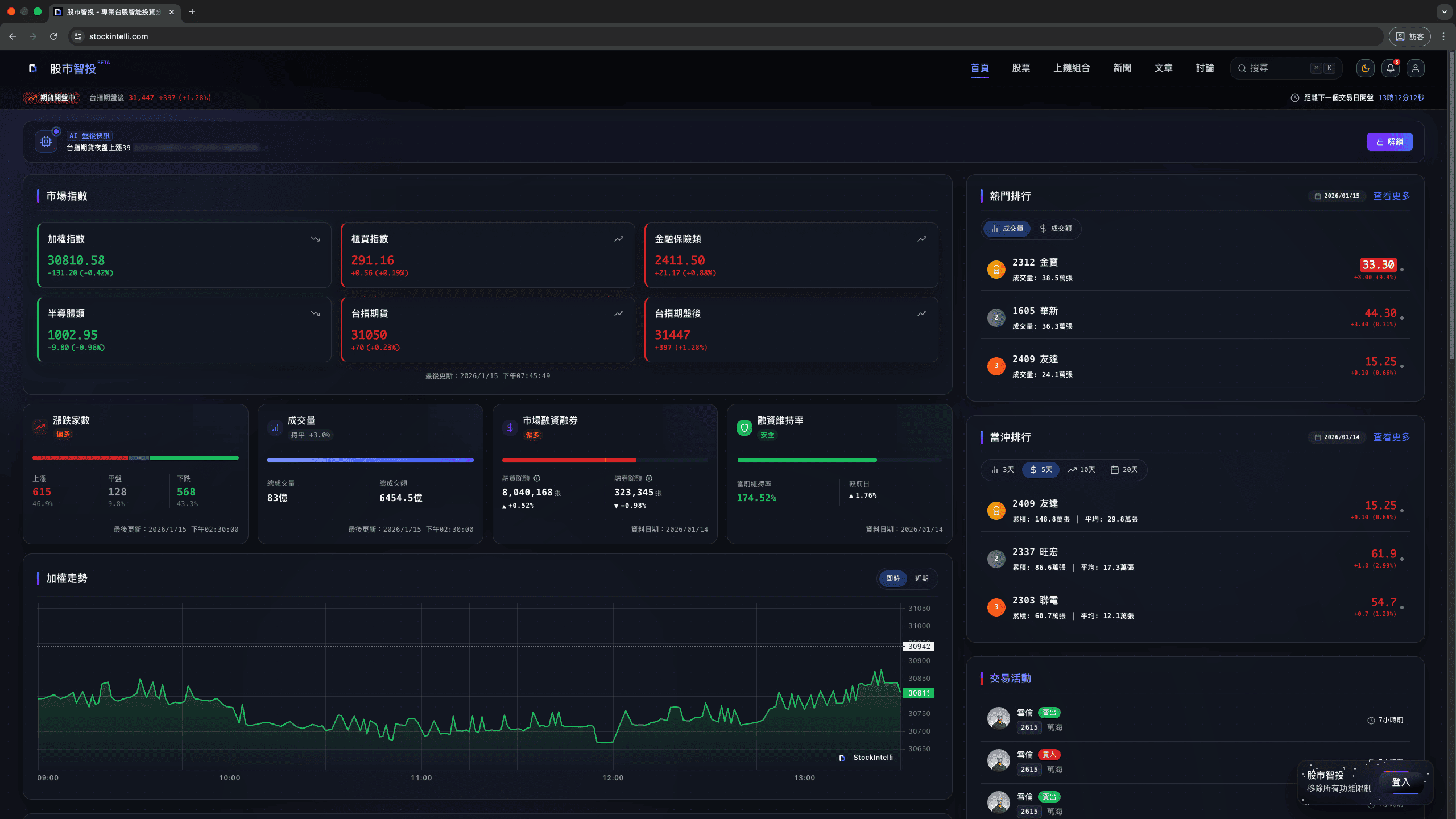Open the 2026/01/15 date picker in 熱門排行
1456x819 pixels.
[1337, 196]
